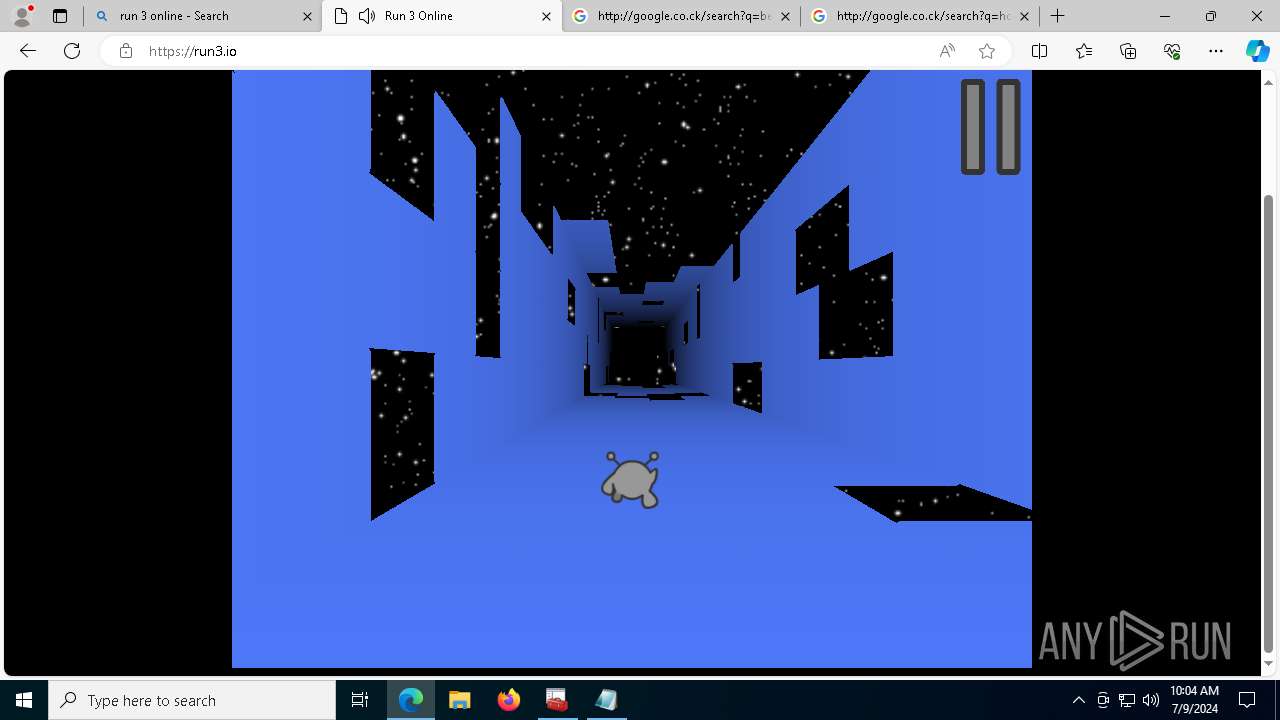Switch to the third google.co.ck search tab
This screenshot has height=720, width=1280.
coord(682,16)
